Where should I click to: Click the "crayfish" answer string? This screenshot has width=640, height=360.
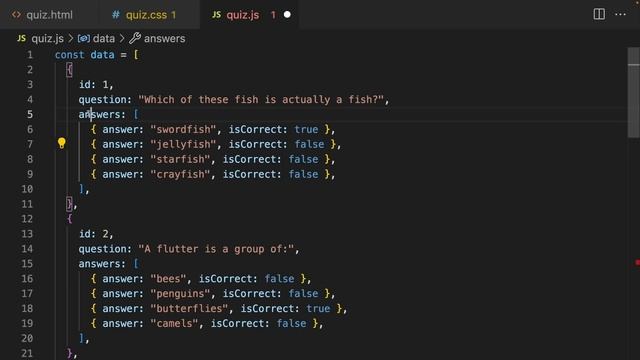[180, 174]
